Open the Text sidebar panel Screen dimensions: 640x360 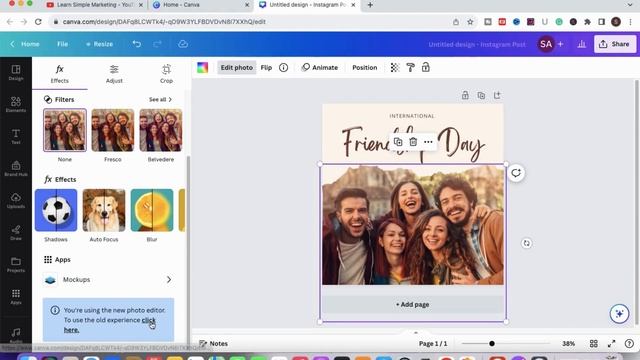pos(16,136)
